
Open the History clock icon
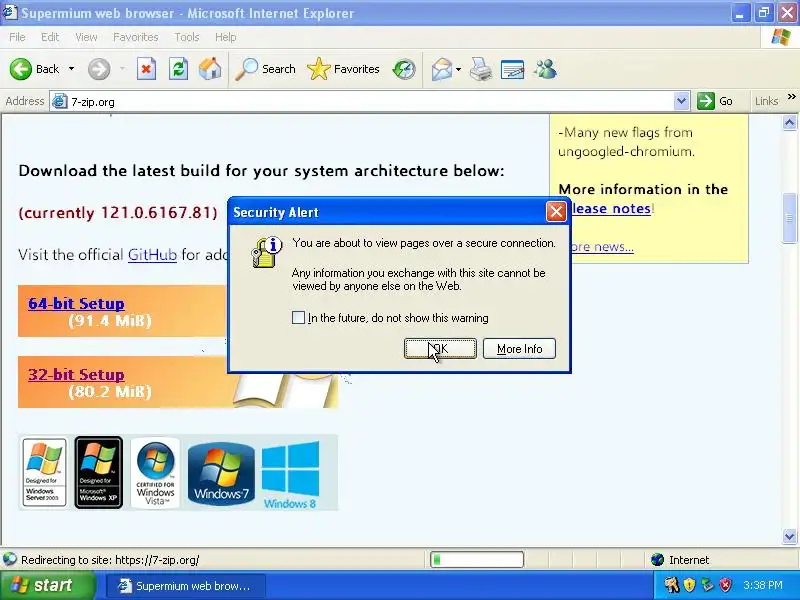point(404,69)
